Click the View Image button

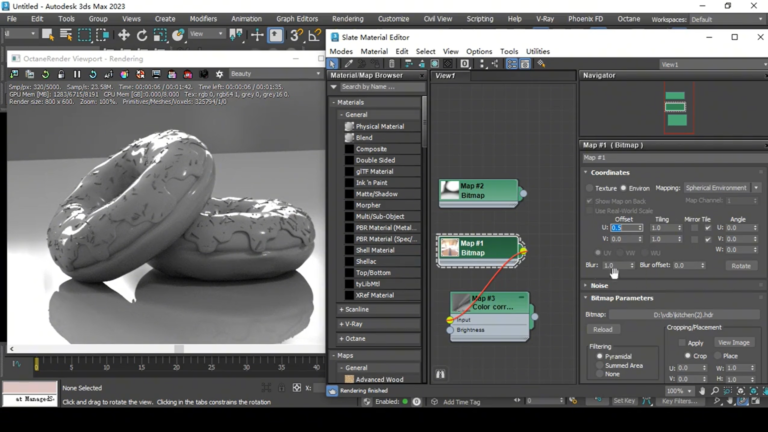(x=734, y=343)
